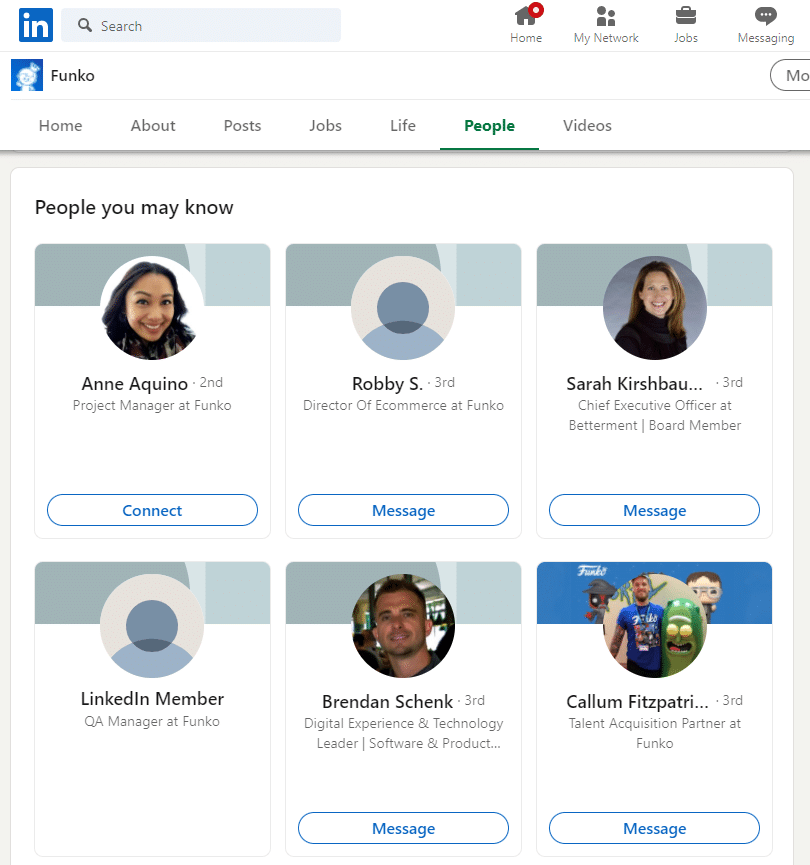810x865 pixels.
Task: Message Brendan Schenk
Action: (403, 828)
